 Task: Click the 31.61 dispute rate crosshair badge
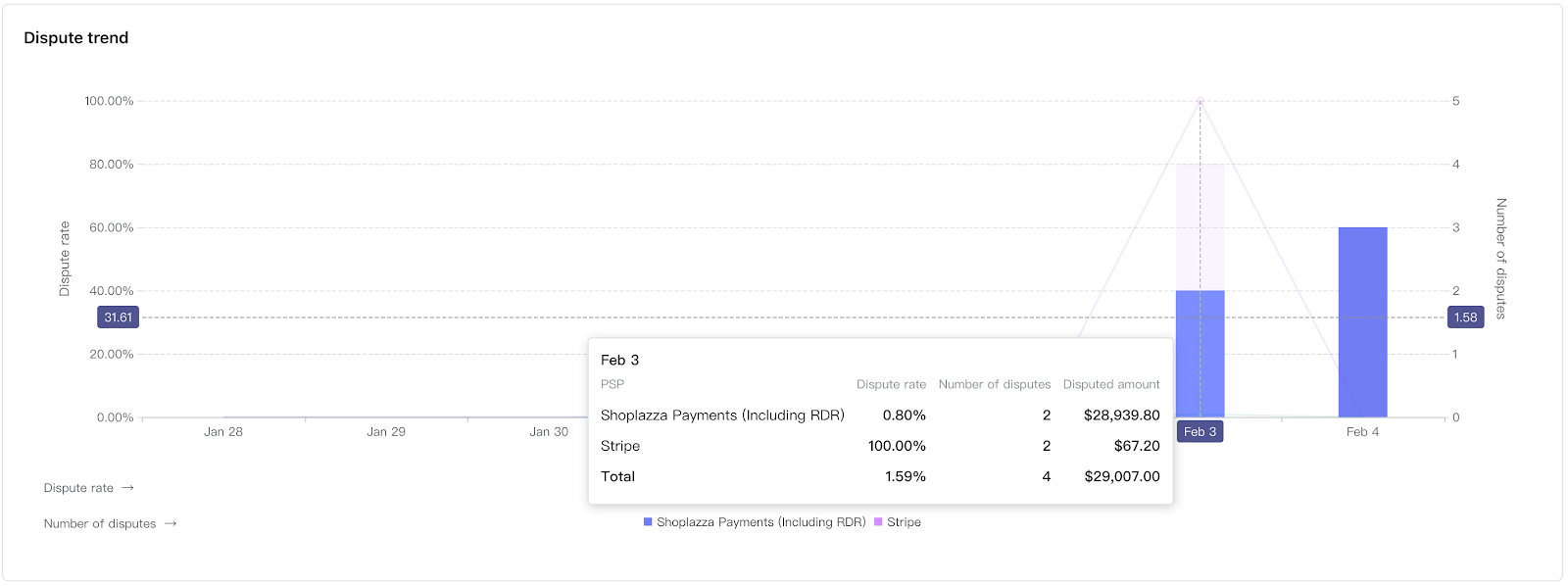point(119,317)
